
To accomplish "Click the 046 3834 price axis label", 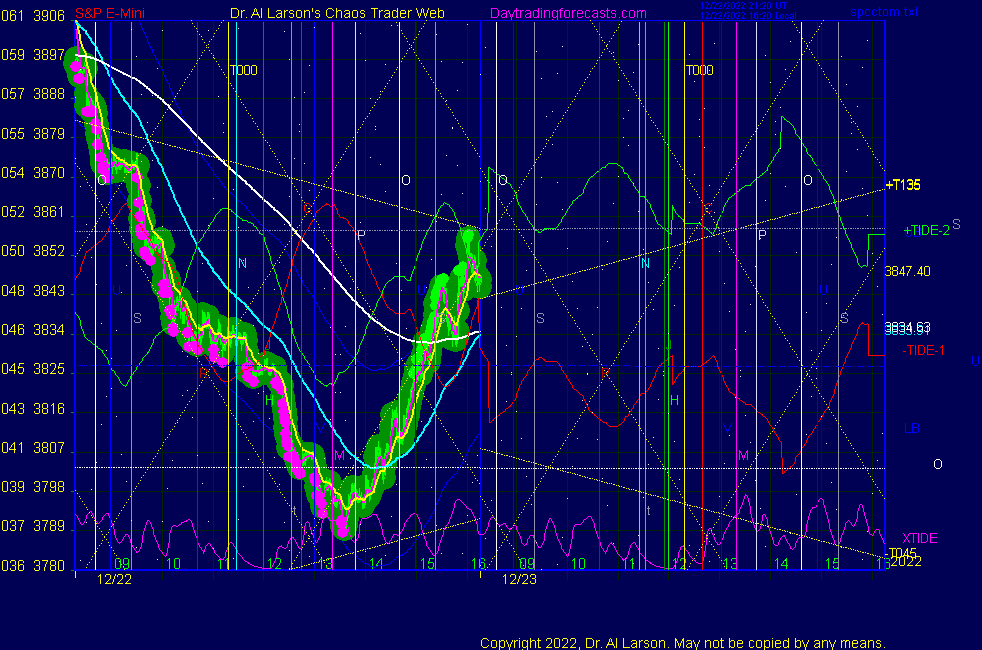I will (x=33, y=330).
